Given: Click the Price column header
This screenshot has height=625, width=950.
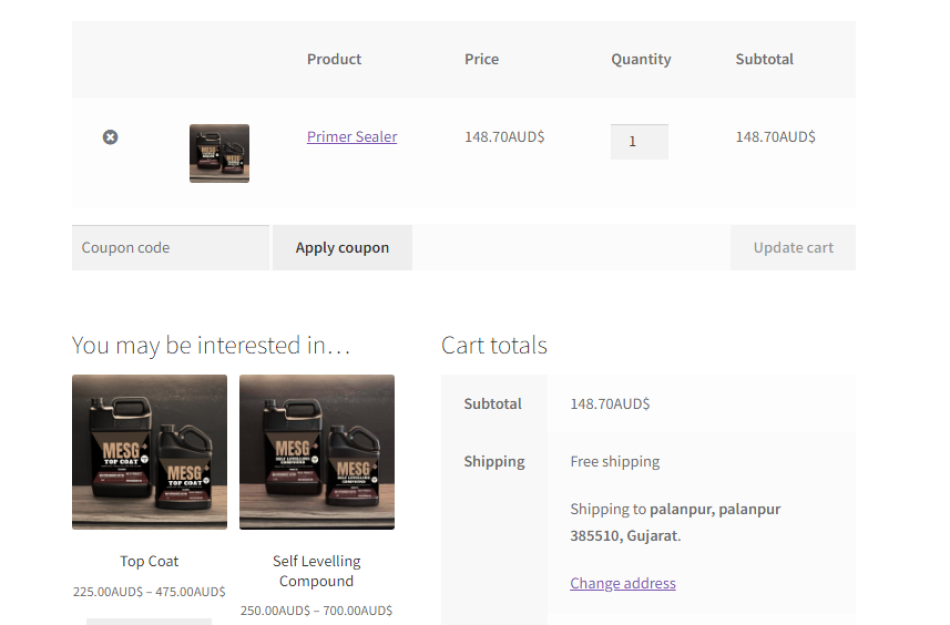Looking at the screenshot, I should tap(481, 59).
